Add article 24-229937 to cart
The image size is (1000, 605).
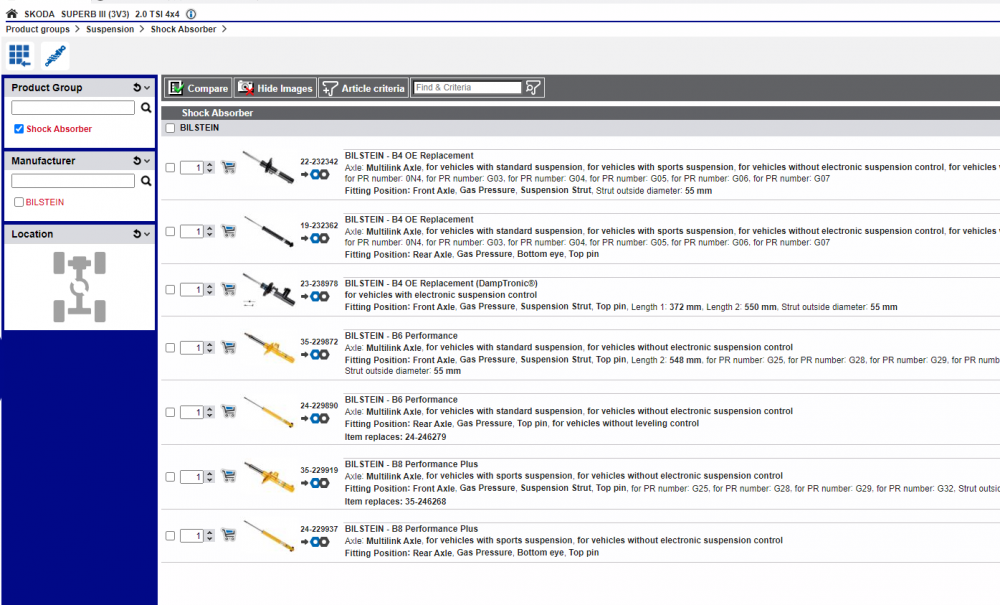tap(228, 536)
